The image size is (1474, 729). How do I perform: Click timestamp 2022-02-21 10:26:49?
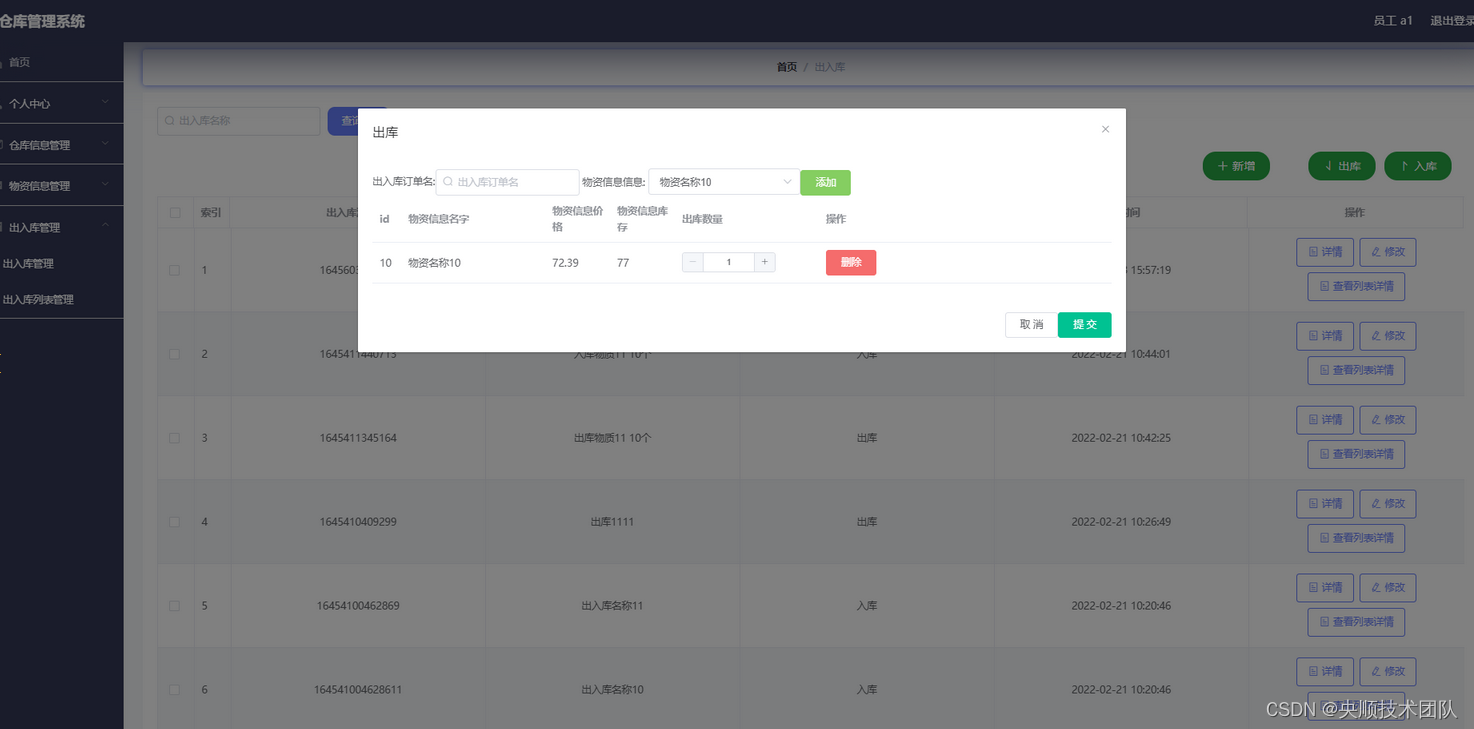coord(1121,522)
